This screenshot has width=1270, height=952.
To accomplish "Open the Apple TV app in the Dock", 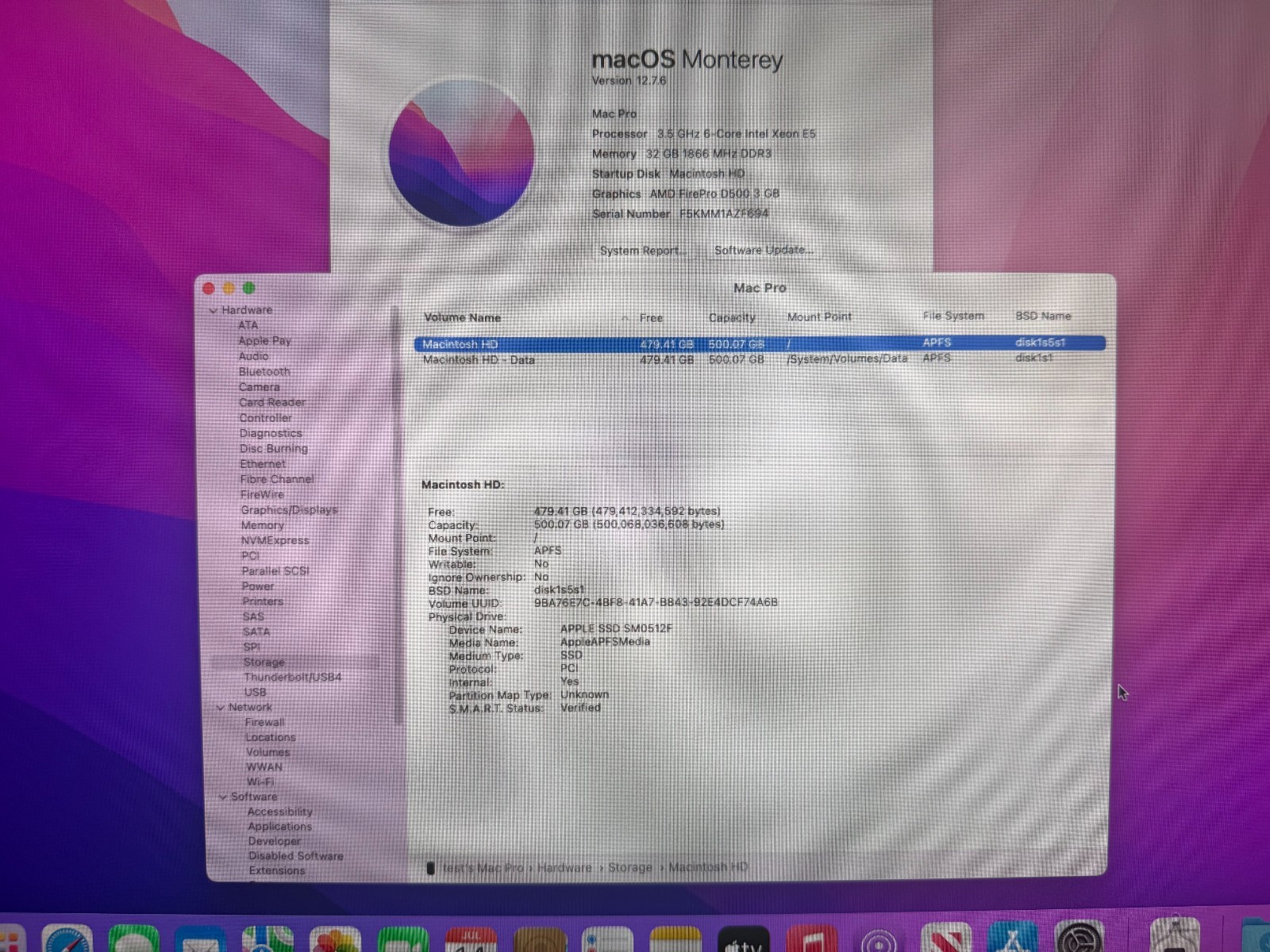I will (744, 940).
